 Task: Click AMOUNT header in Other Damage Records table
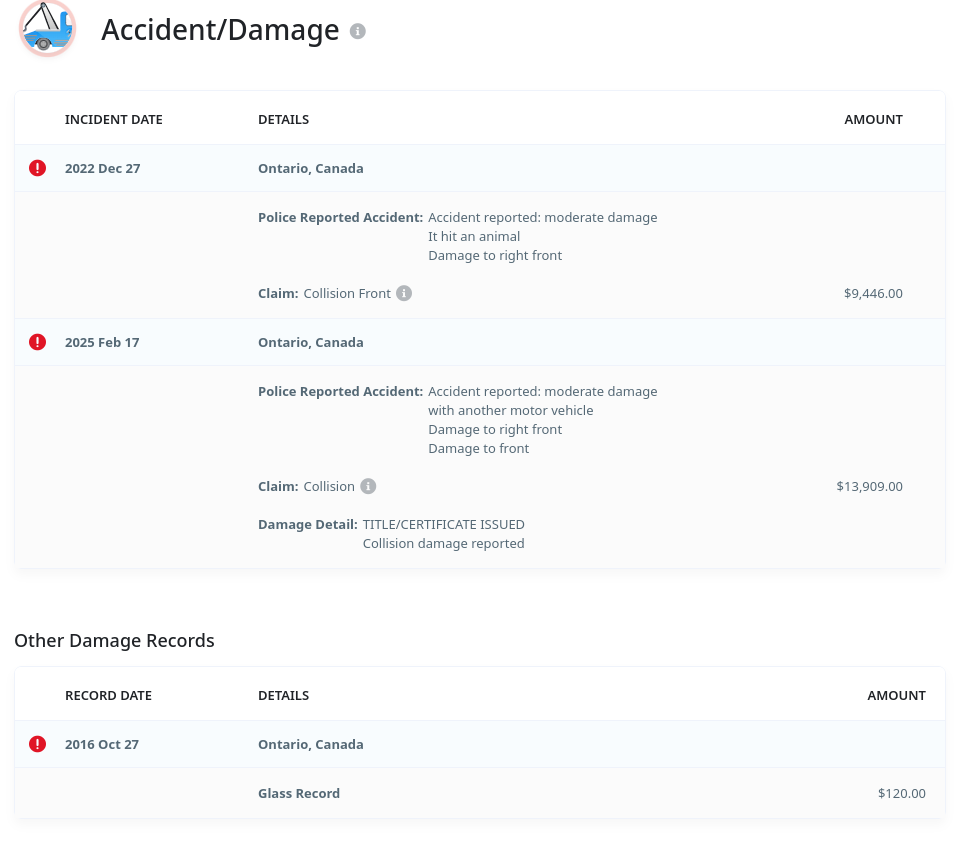click(x=896, y=696)
